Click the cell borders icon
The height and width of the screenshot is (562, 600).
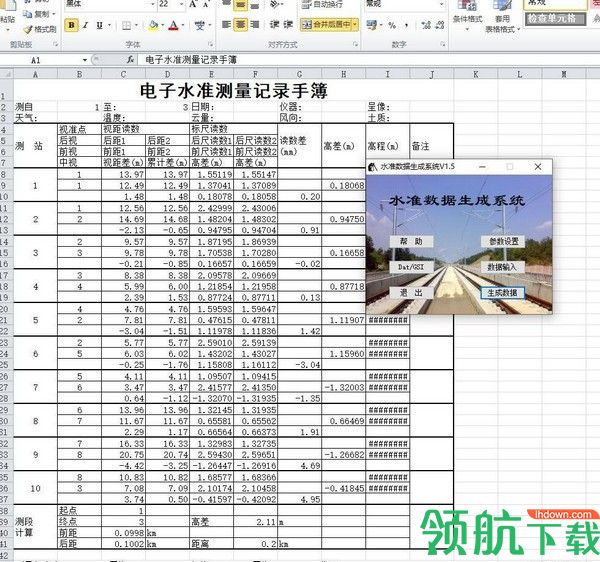click(126, 25)
